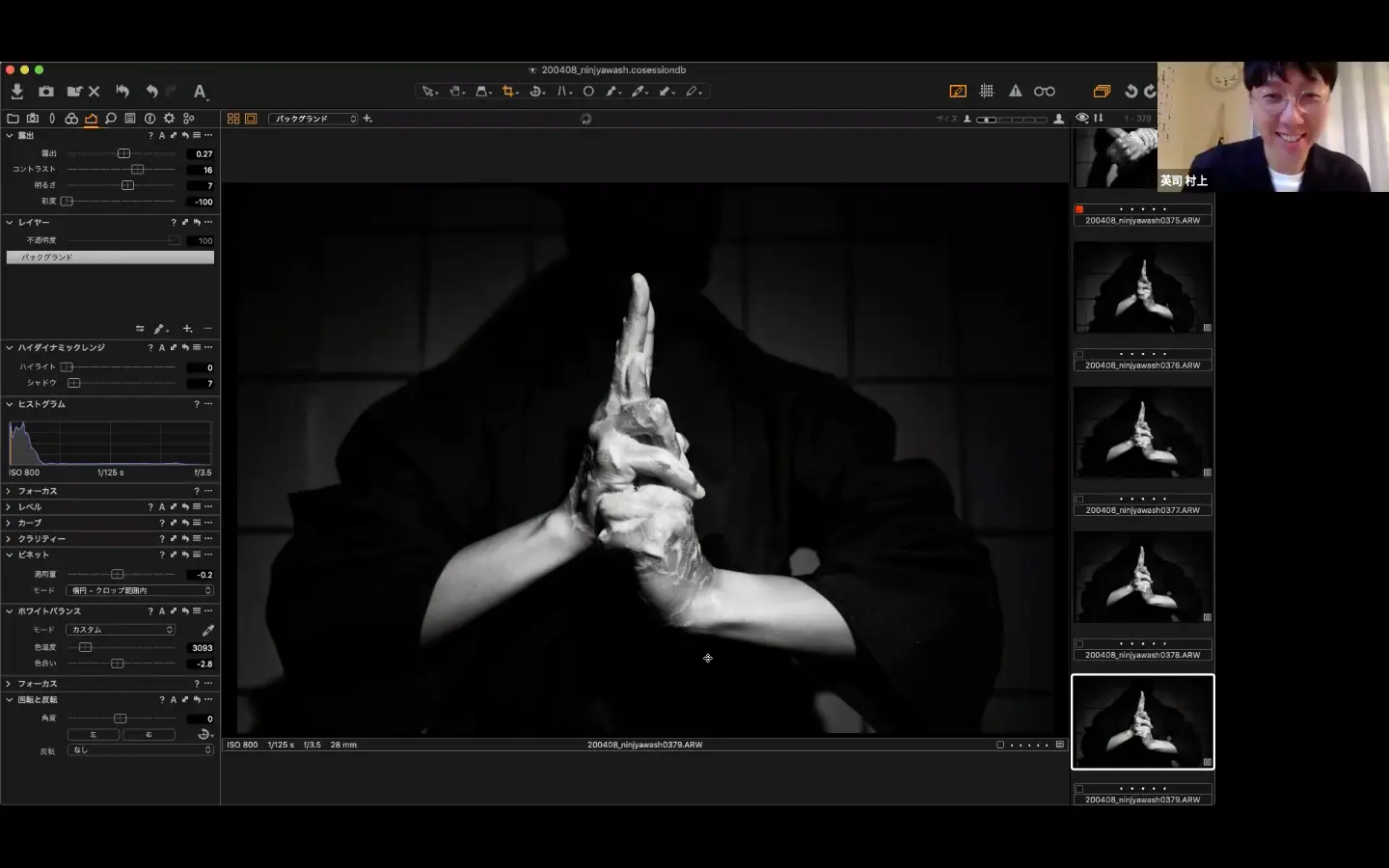Click the thumbnail size slider in browser toolbar
1389x868 pixels.
[x=1012, y=120]
